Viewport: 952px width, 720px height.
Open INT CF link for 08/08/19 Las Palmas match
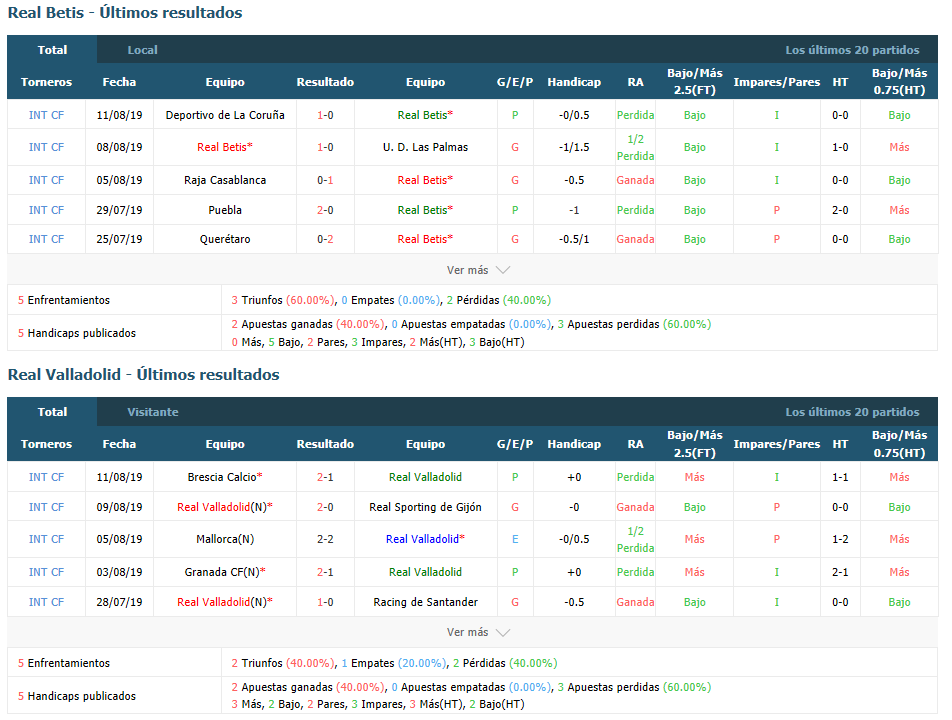click(x=46, y=147)
